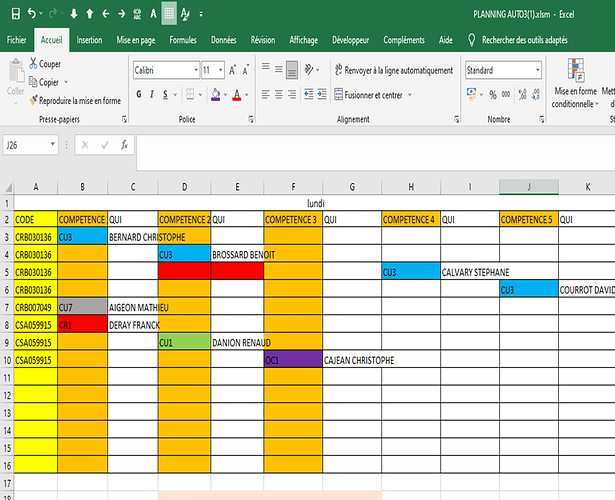Toggle bold formatting G button
Viewport: 615px width, 500px height.
139,95
